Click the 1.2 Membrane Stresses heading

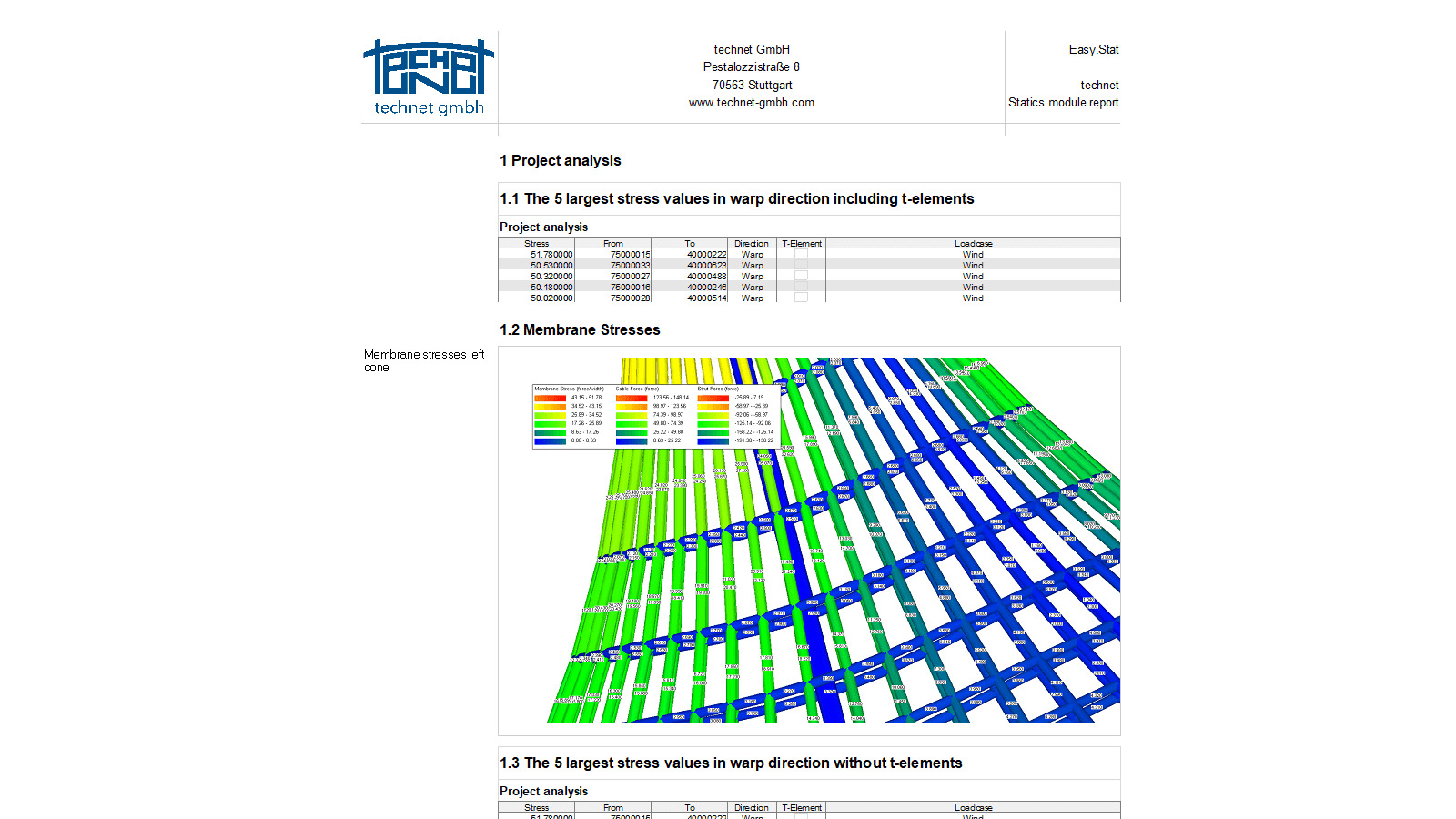580,330
